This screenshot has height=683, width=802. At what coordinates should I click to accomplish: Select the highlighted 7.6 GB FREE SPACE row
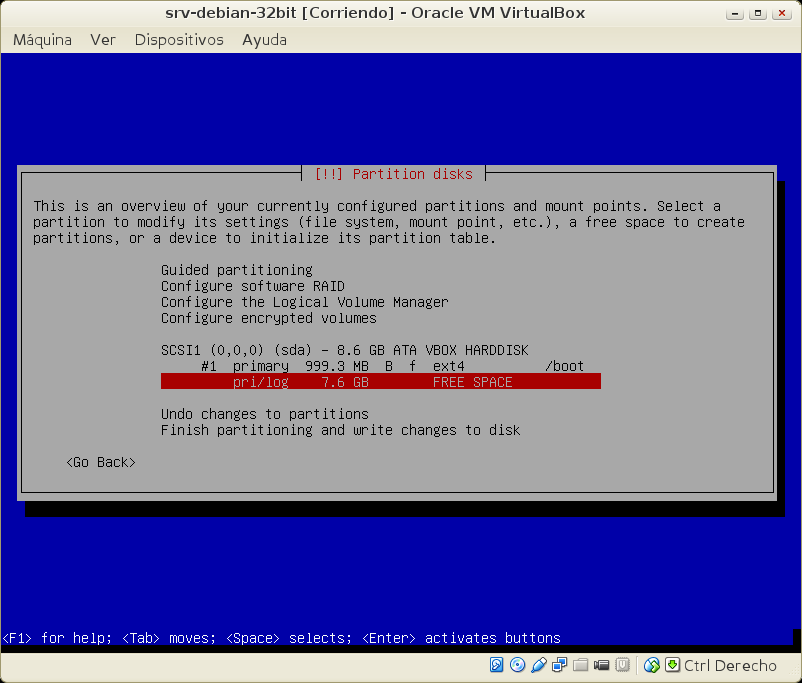click(x=380, y=382)
